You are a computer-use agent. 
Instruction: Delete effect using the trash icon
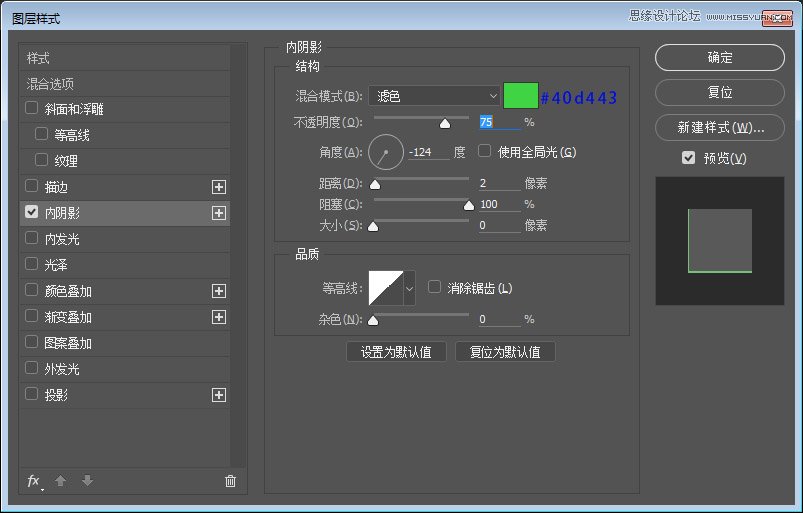click(230, 481)
